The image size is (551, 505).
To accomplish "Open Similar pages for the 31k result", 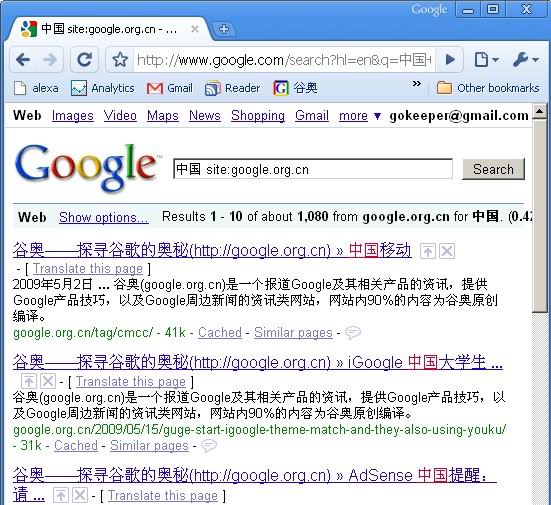I will [x=149, y=446].
